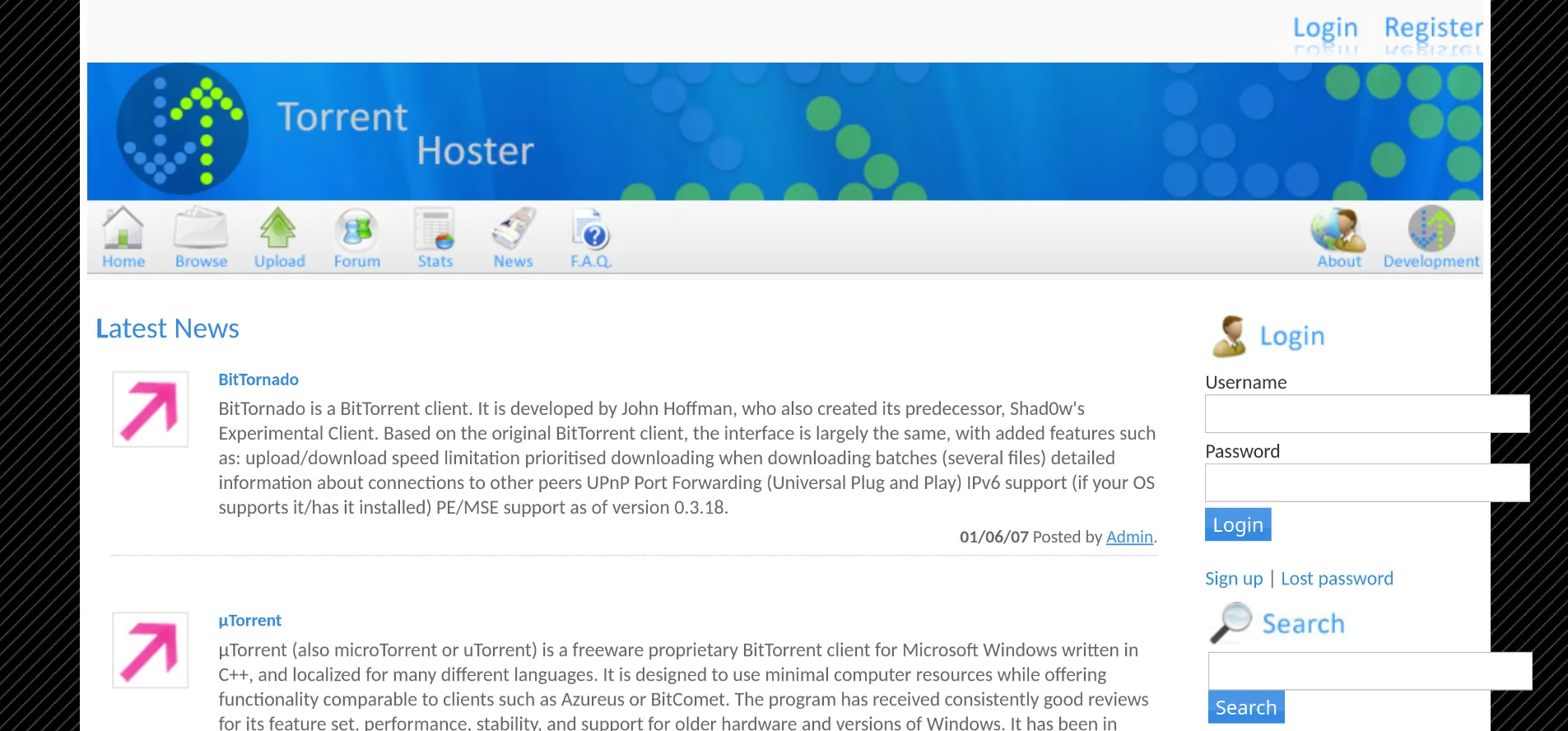Screen dimensions: 1568x731
Task: Click the user icon beside Login heading
Action: [x=1230, y=336]
